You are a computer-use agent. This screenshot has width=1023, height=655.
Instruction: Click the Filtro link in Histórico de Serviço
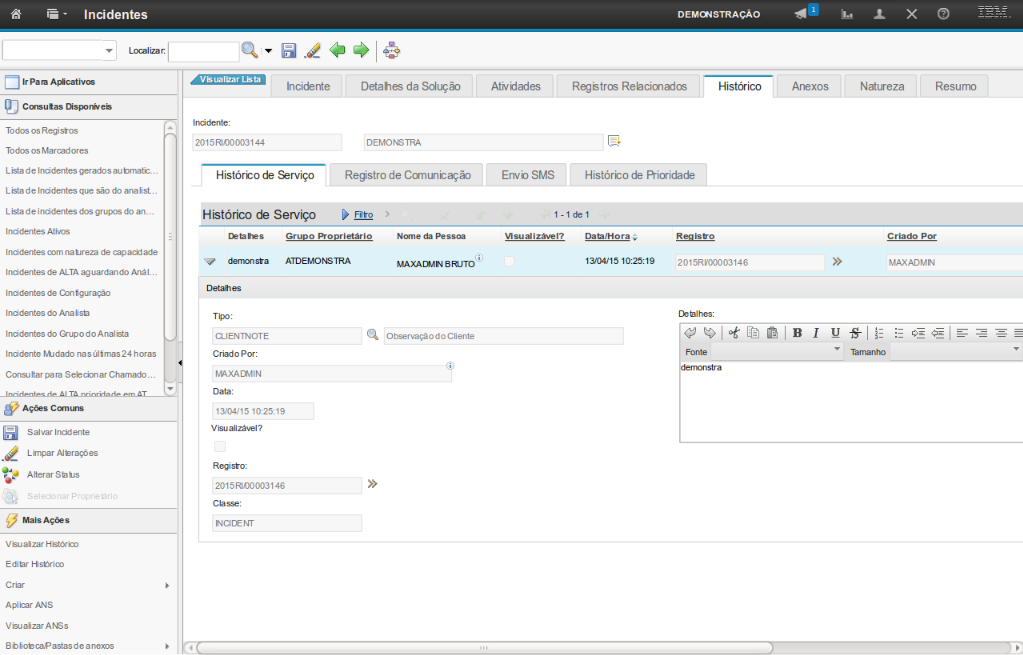click(x=363, y=215)
